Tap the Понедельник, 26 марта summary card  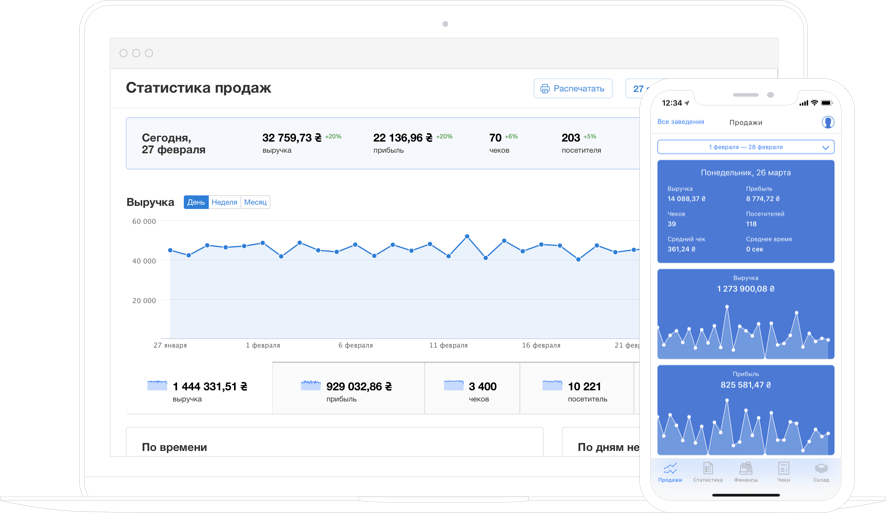pos(745,210)
